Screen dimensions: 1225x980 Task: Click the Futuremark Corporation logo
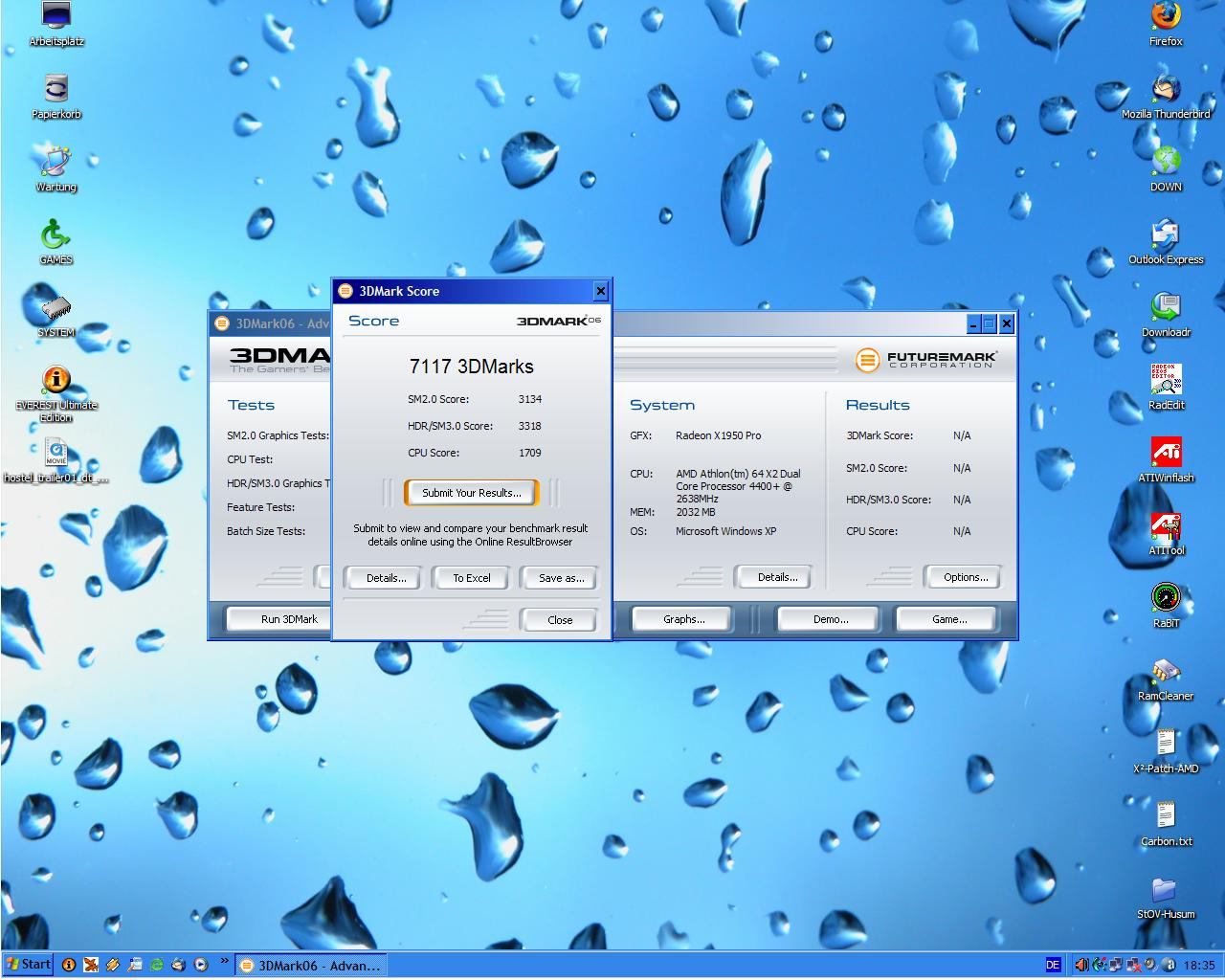925,360
